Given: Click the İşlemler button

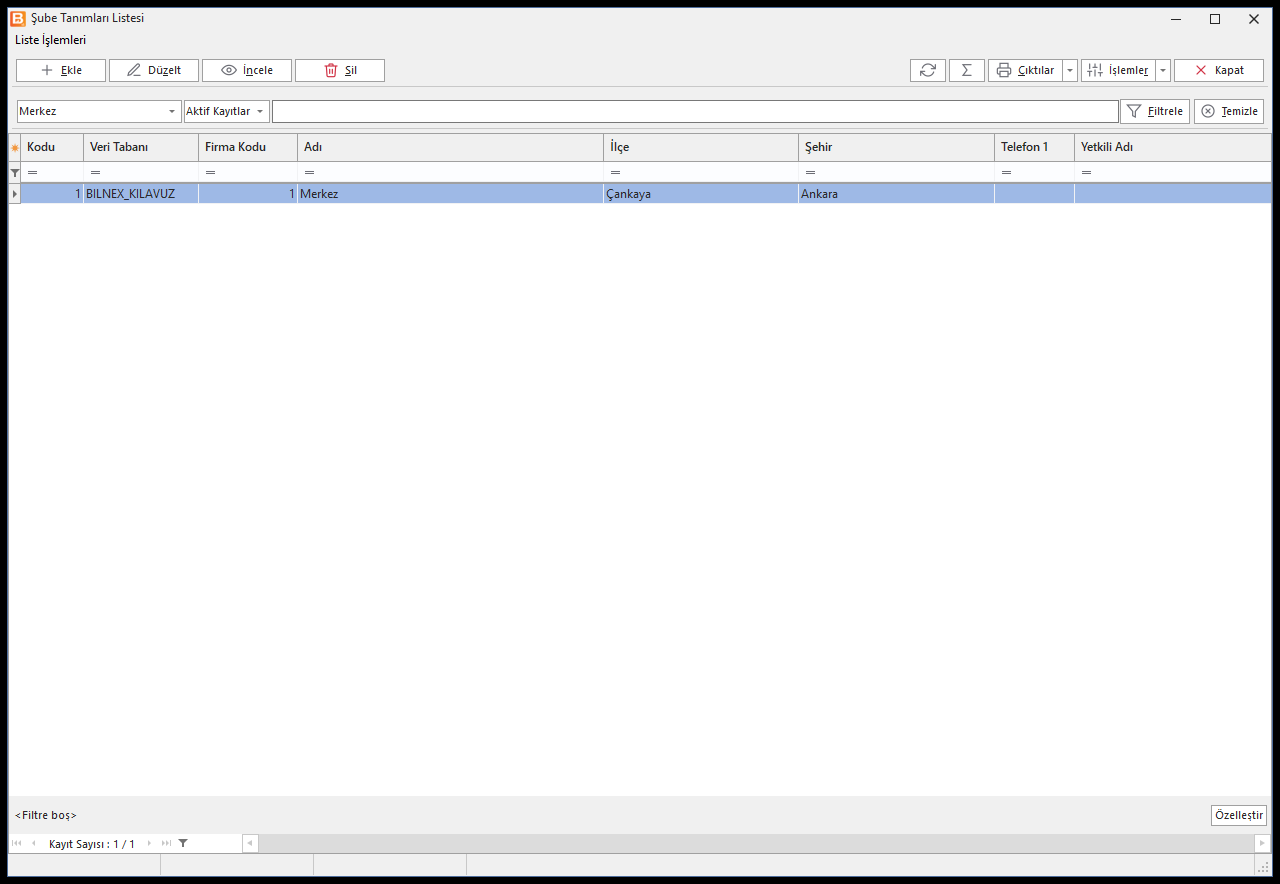Looking at the screenshot, I should (x=1118, y=70).
